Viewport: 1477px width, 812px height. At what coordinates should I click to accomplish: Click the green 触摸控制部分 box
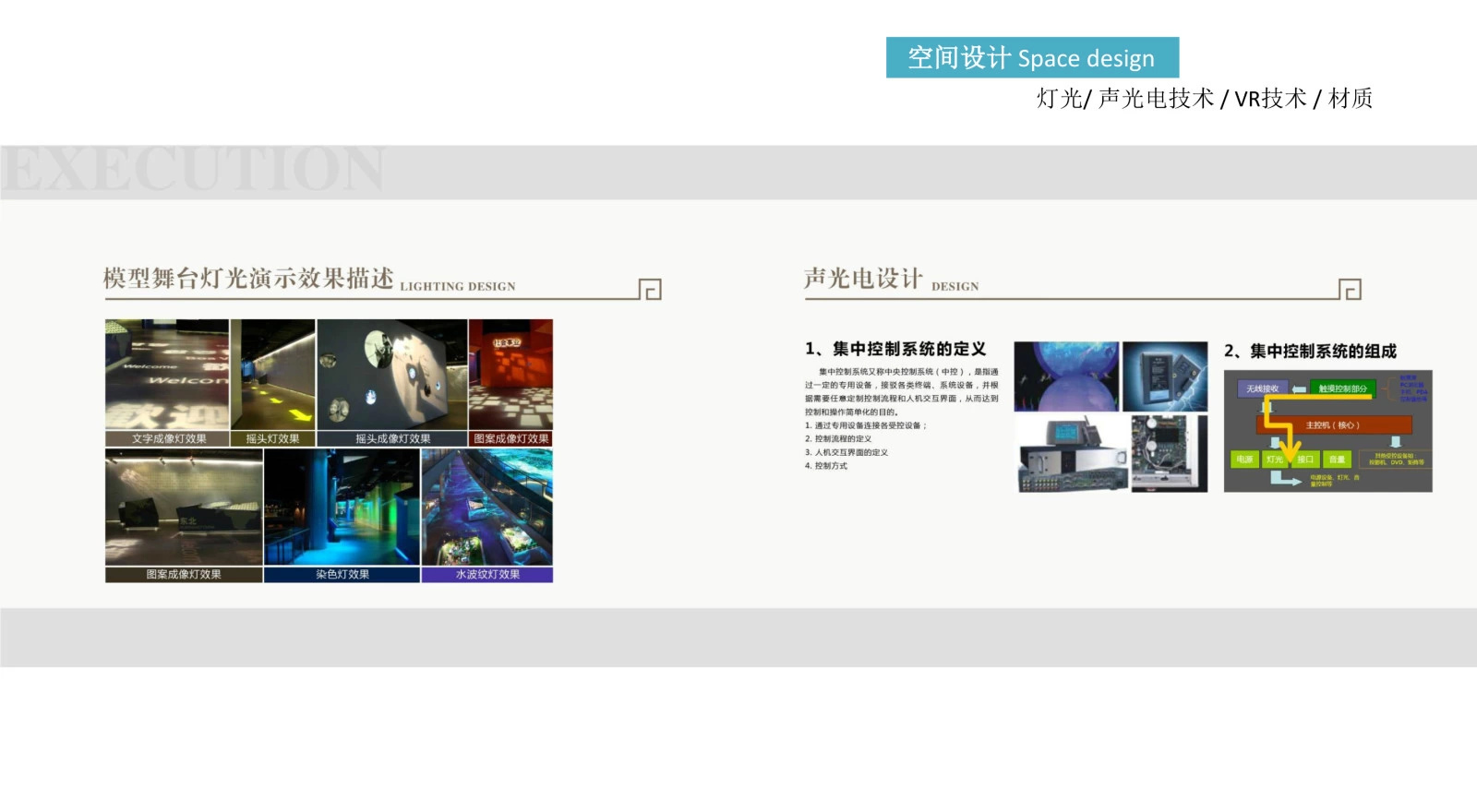pos(1342,388)
